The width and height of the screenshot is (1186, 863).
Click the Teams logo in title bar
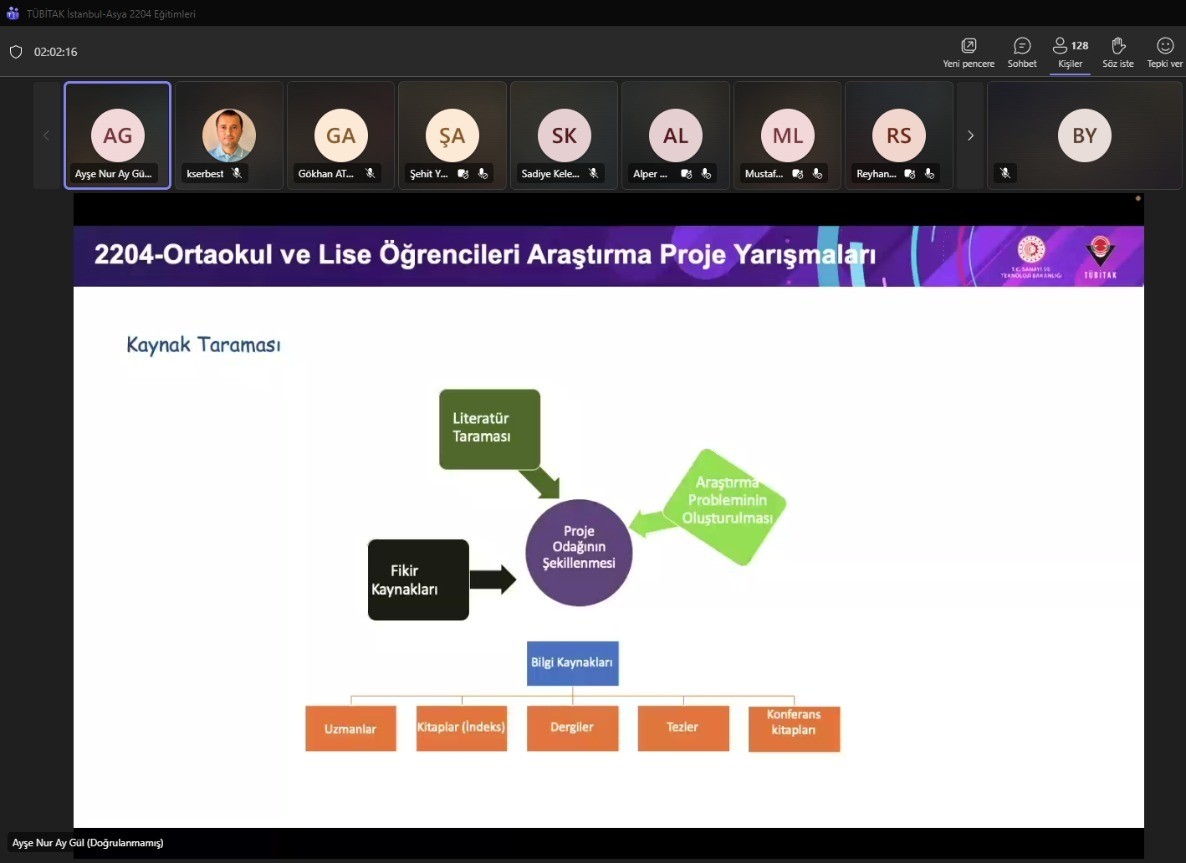13,14
